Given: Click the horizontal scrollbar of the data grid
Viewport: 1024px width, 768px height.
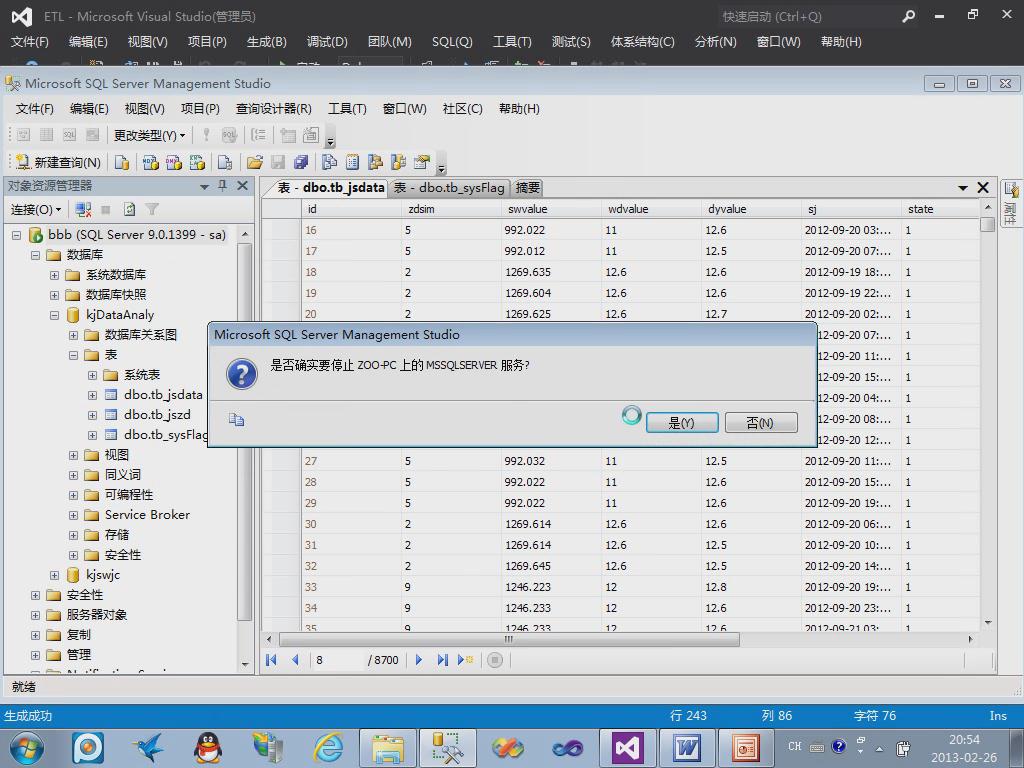Looking at the screenshot, I should click(x=509, y=639).
